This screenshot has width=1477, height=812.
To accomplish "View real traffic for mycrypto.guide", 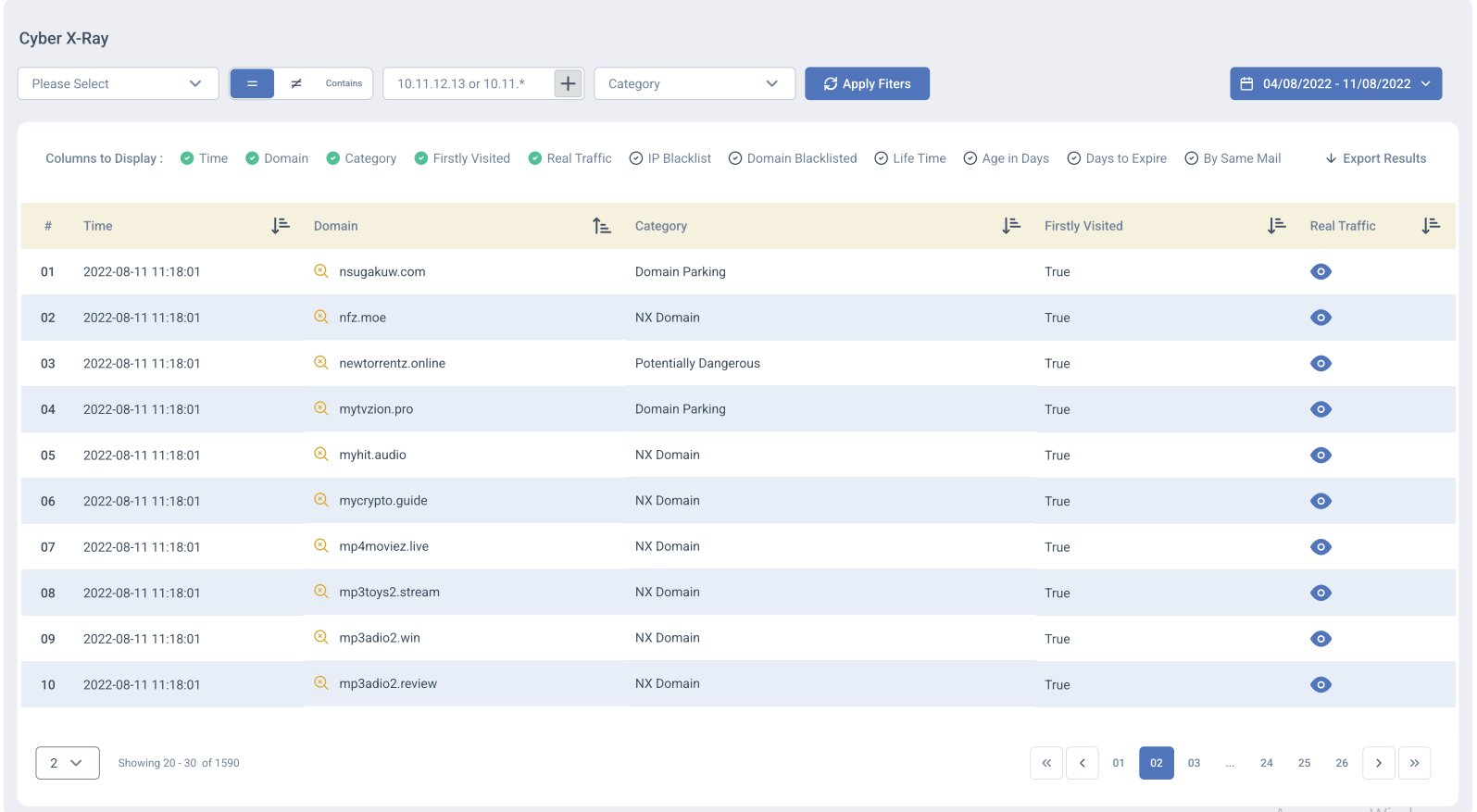I will click(1321, 501).
